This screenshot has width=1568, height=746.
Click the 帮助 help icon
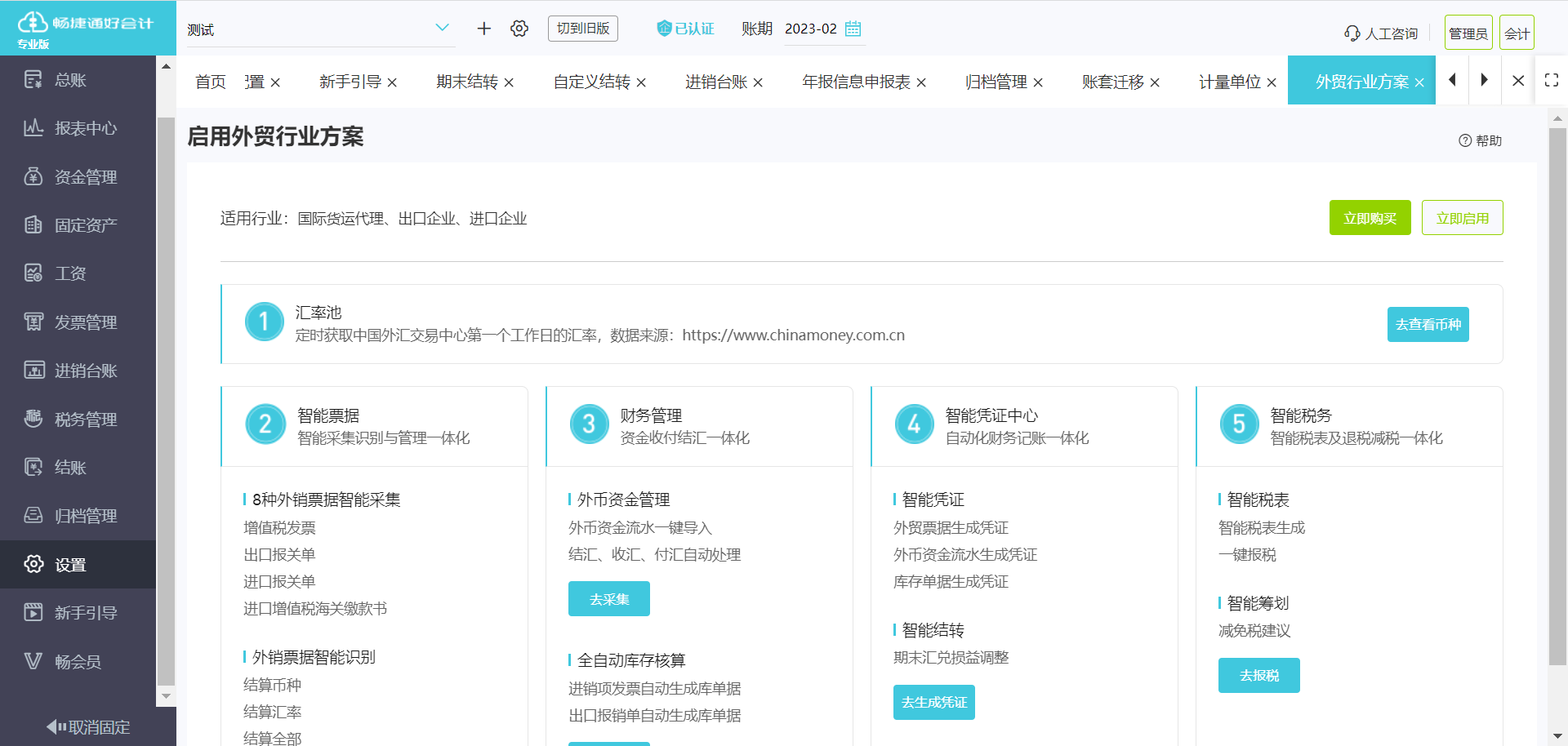(x=1480, y=140)
